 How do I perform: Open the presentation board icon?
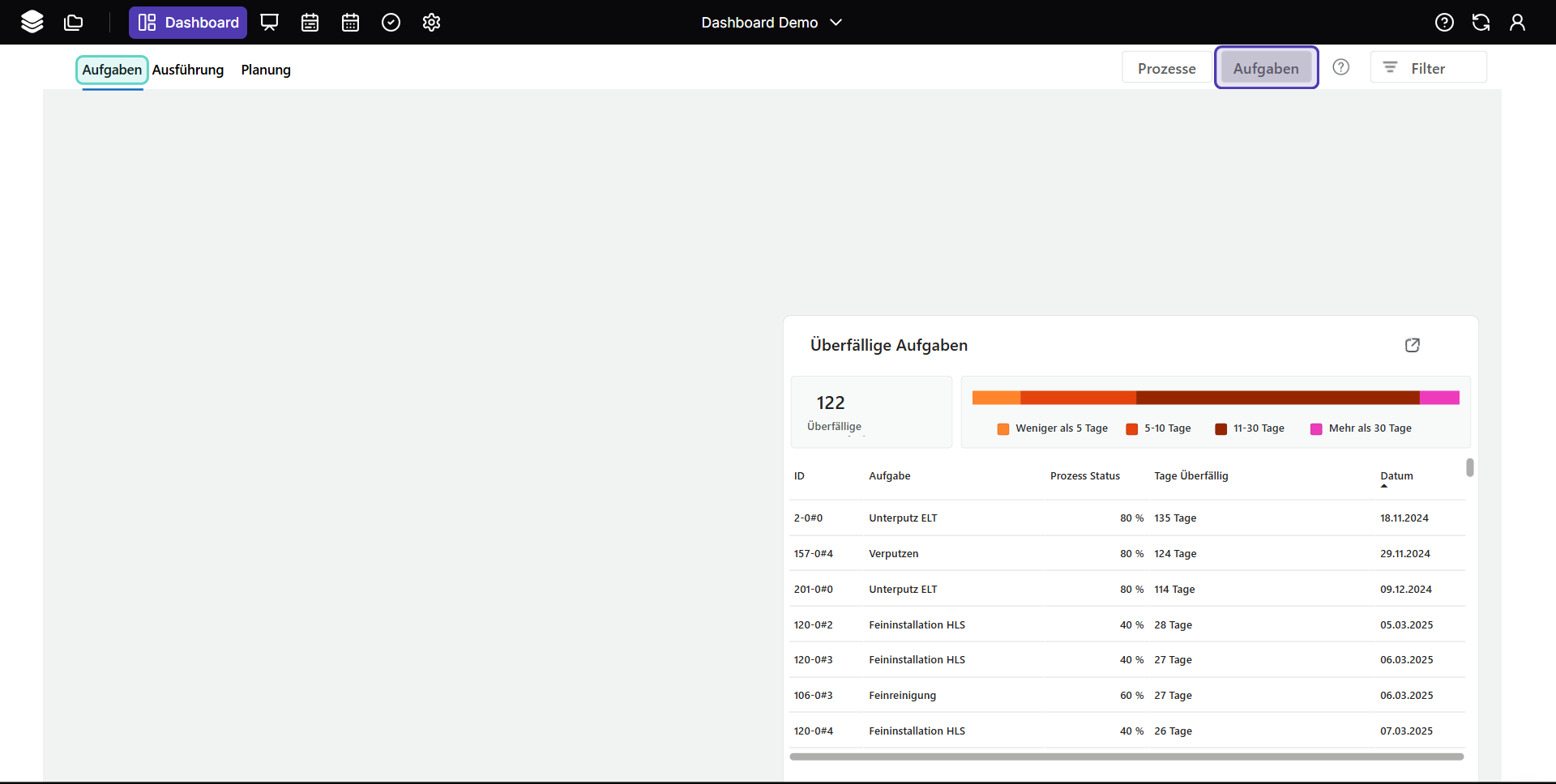269,22
